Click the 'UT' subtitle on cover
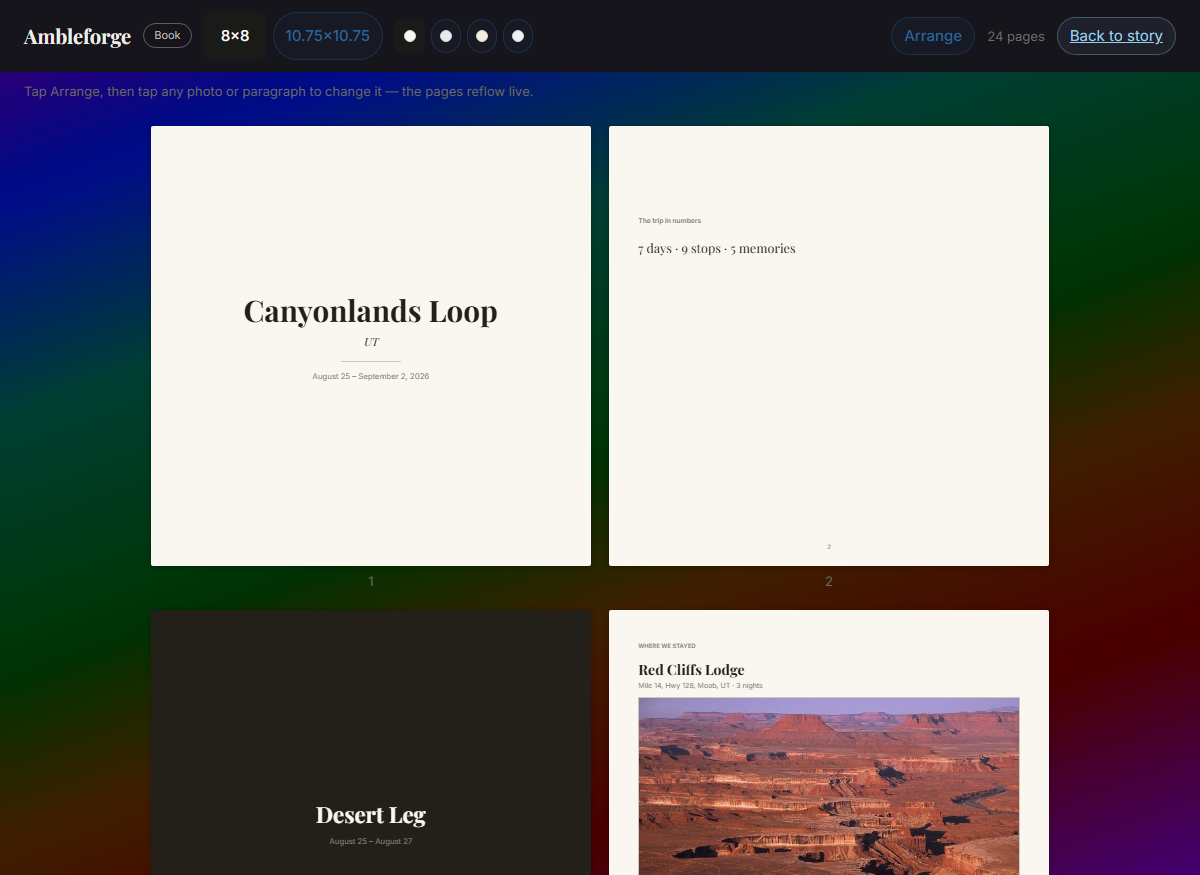 point(371,342)
